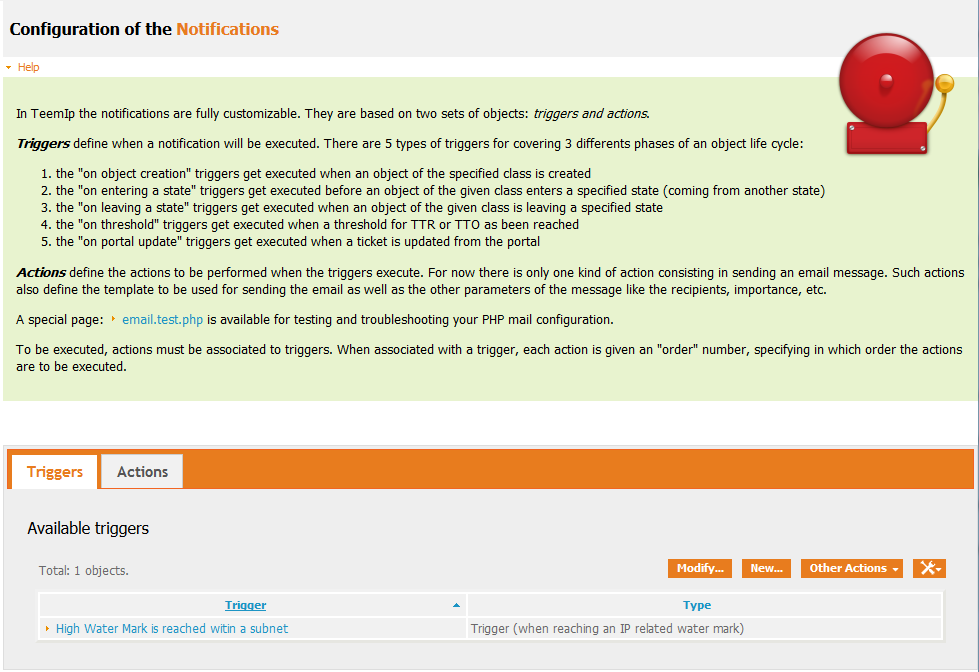
Task: Click the orange arrow before High Water Mark
Action: [47, 629]
